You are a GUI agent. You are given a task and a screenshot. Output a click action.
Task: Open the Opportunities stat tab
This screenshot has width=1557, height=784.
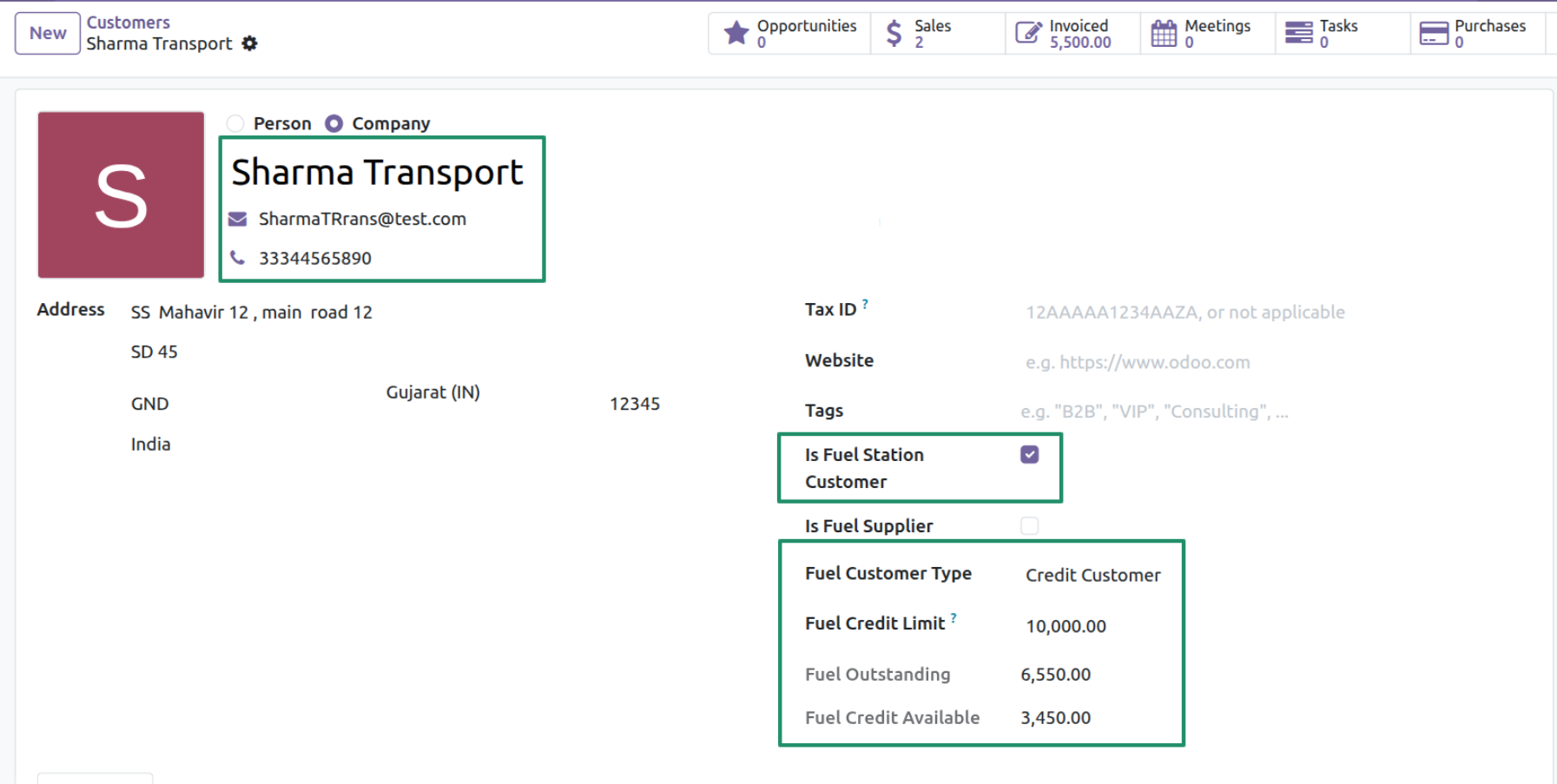point(789,33)
